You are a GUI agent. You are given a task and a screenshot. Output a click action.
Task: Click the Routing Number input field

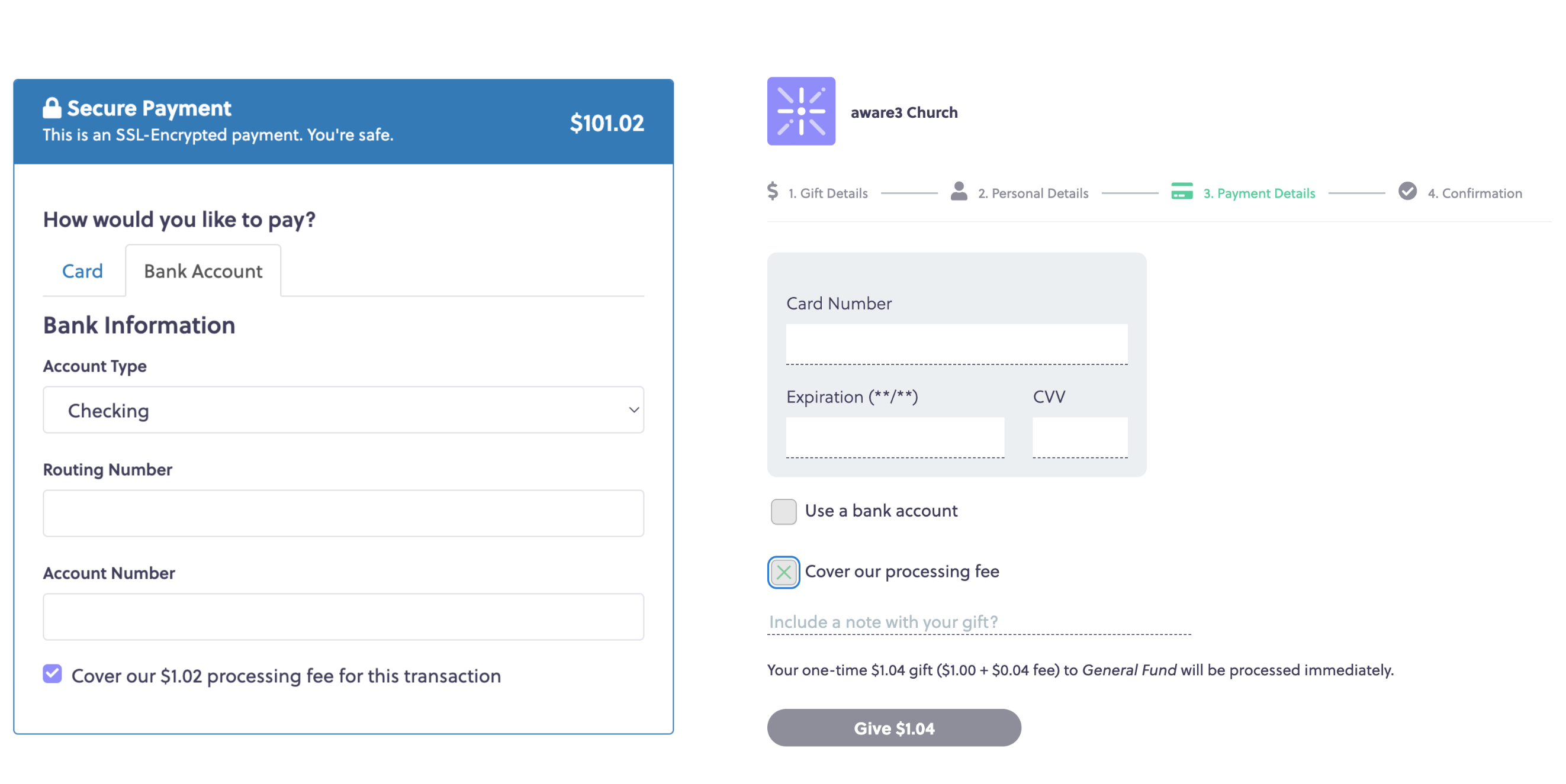[343, 512]
